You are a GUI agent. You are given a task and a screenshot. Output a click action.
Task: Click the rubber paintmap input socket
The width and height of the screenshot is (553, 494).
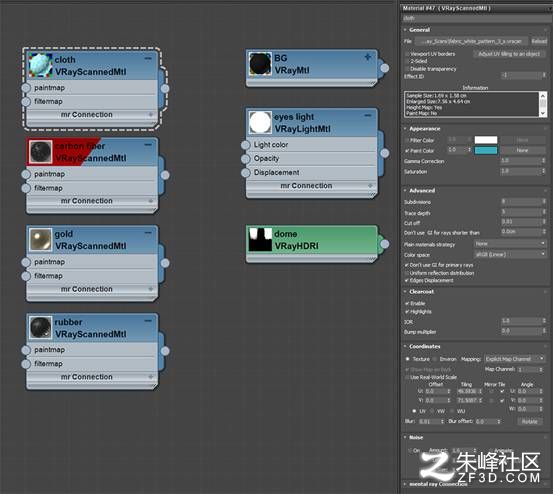tap(26, 350)
